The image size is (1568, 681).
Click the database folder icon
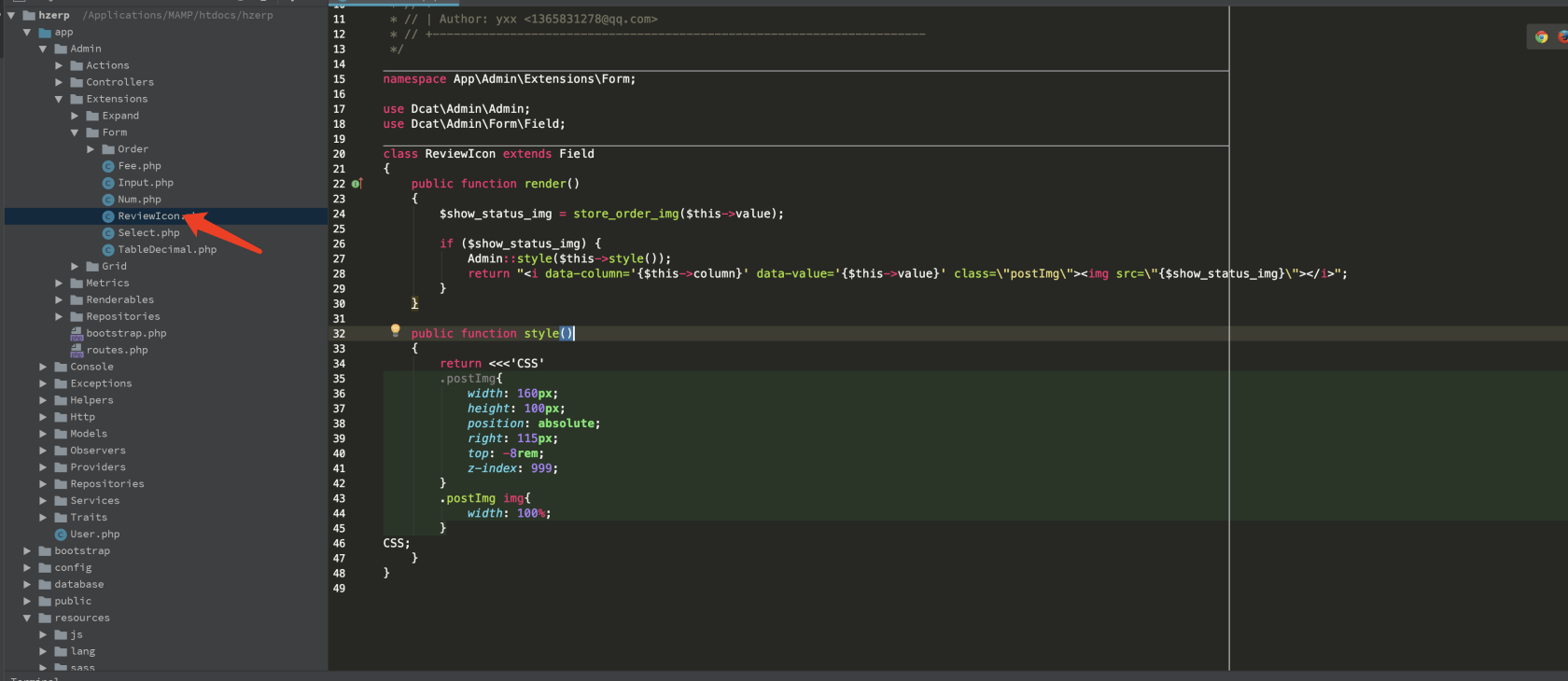45,585
